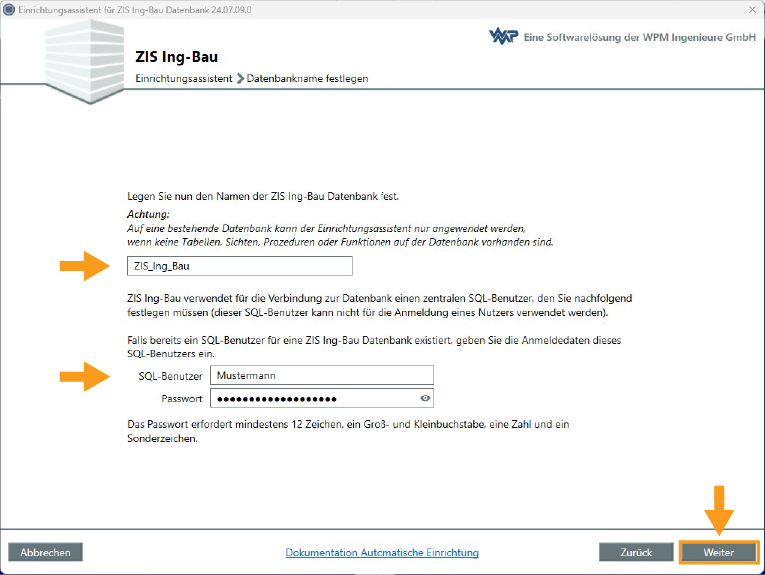Click the ZIS Ing-Bau building logo graphic
Image resolution: width=765 pixels, height=575 pixels.
coord(85,61)
